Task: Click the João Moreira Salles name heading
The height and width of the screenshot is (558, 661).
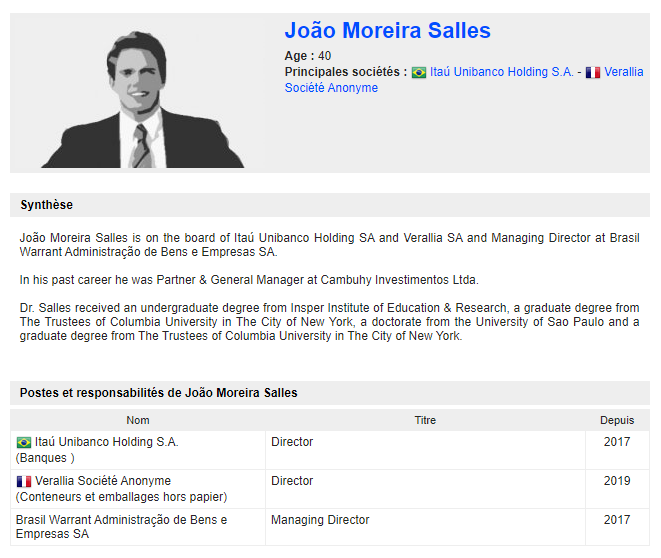Action: click(387, 31)
